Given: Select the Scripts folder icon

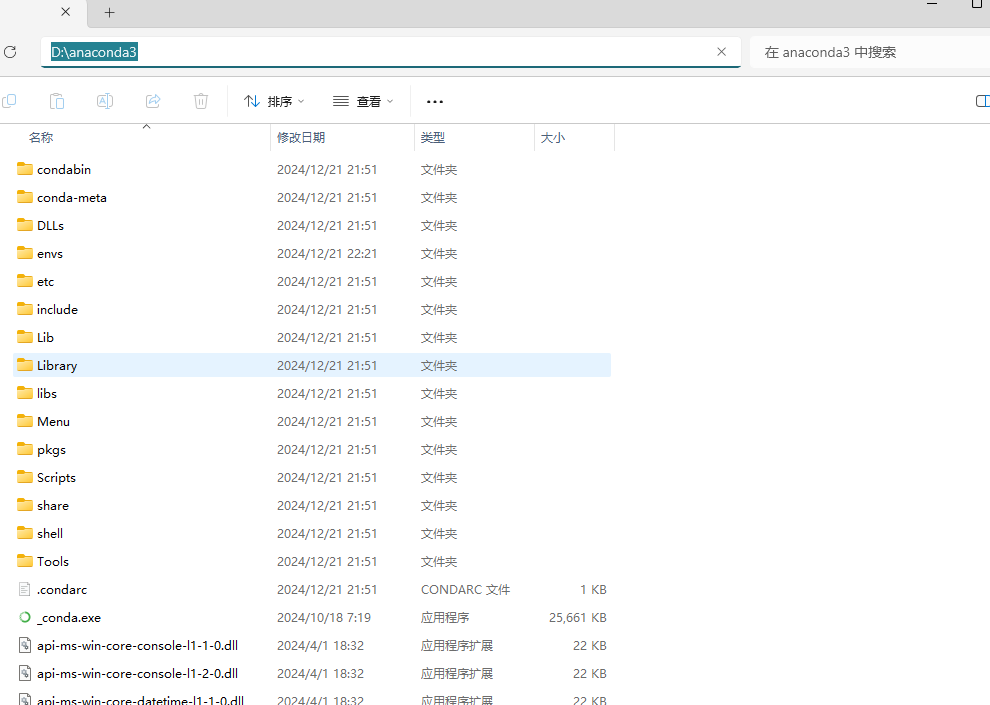Looking at the screenshot, I should tap(25, 477).
